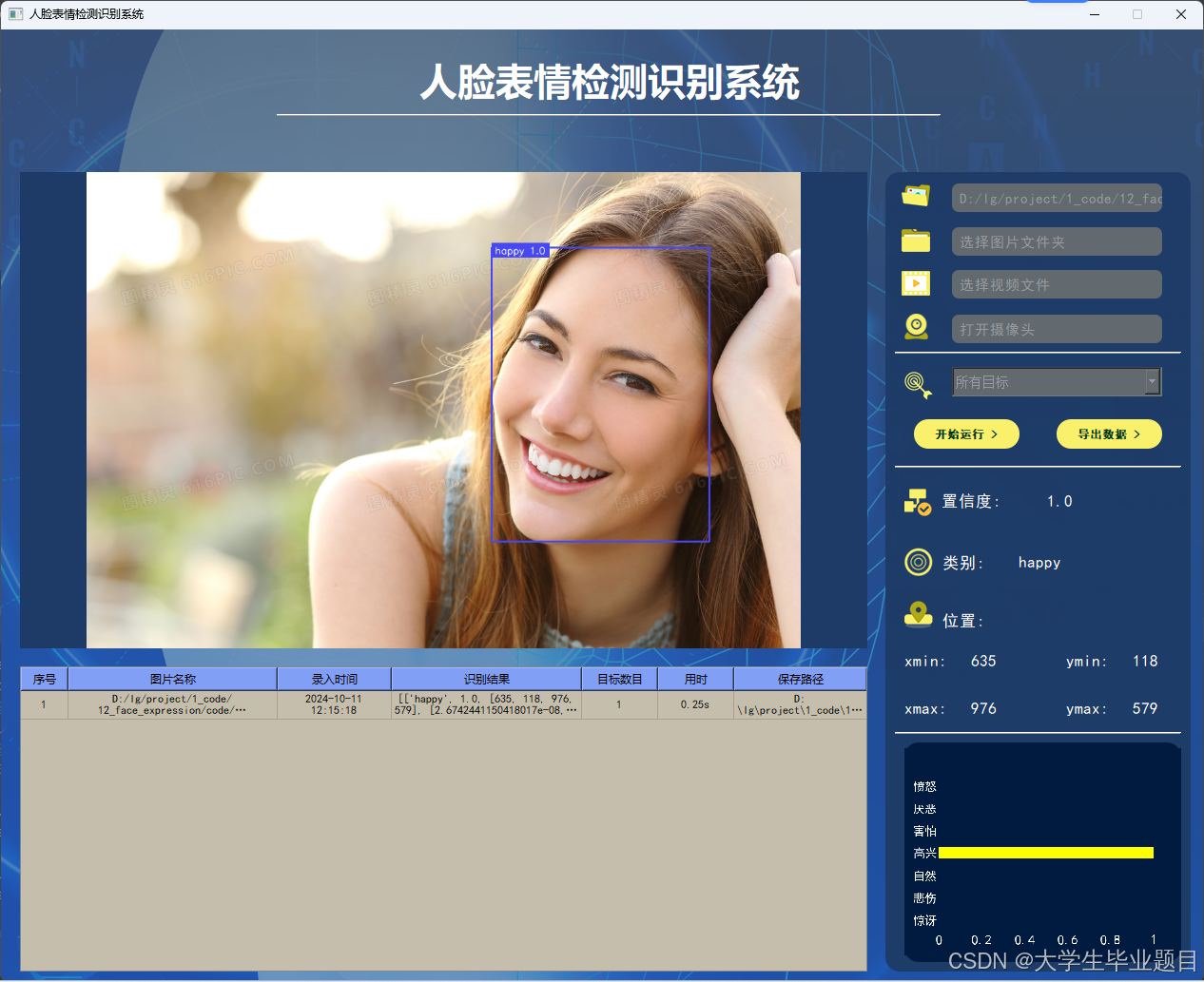Click the ymin value 118
Screen dimensions: 1204x982
1145,661
